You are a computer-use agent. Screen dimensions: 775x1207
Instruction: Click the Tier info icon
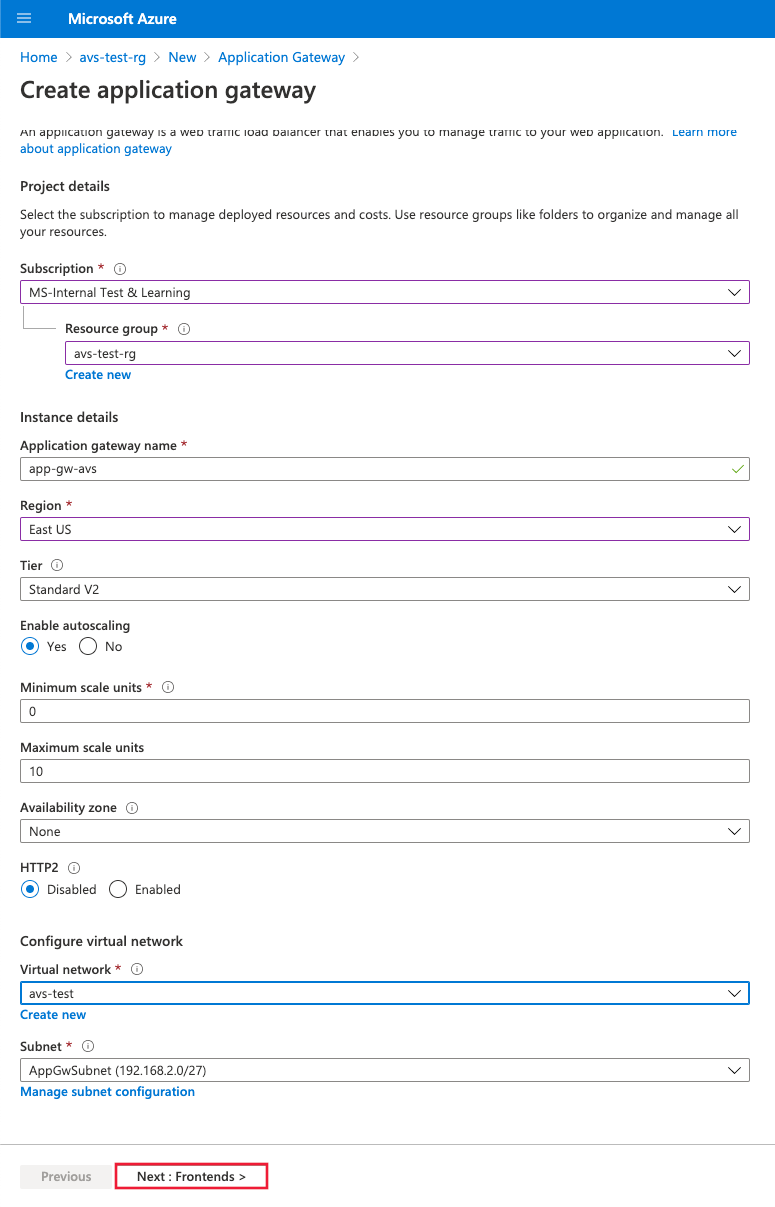57,566
